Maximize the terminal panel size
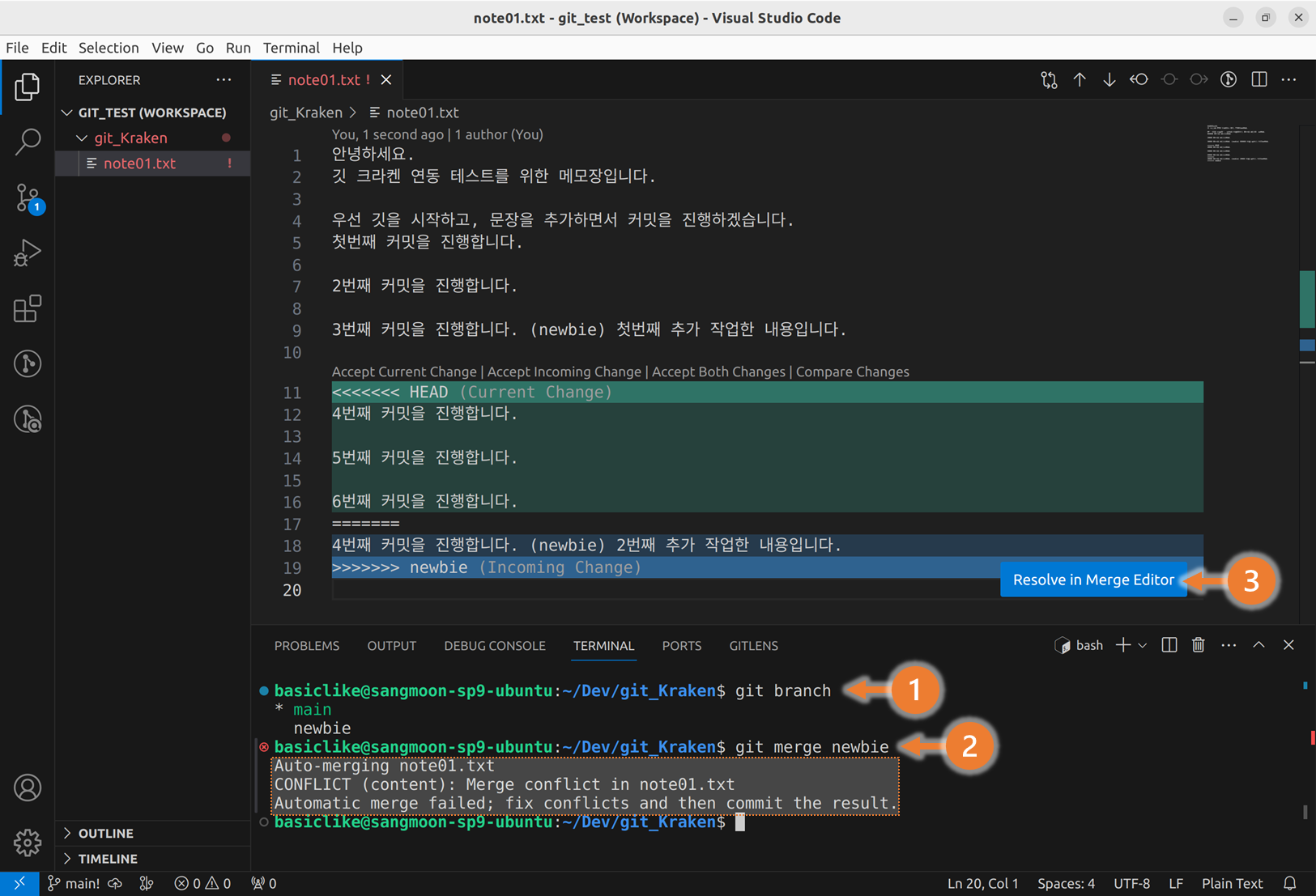The image size is (1316, 896). click(1259, 645)
